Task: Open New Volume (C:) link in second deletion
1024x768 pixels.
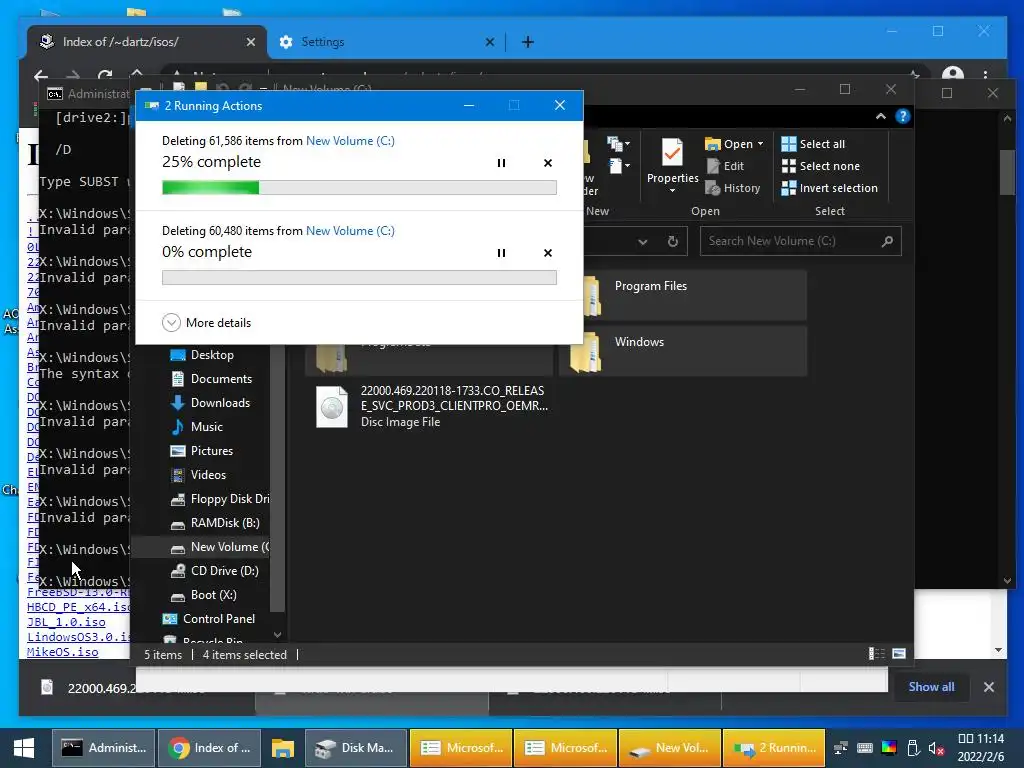Action: [350, 231]
